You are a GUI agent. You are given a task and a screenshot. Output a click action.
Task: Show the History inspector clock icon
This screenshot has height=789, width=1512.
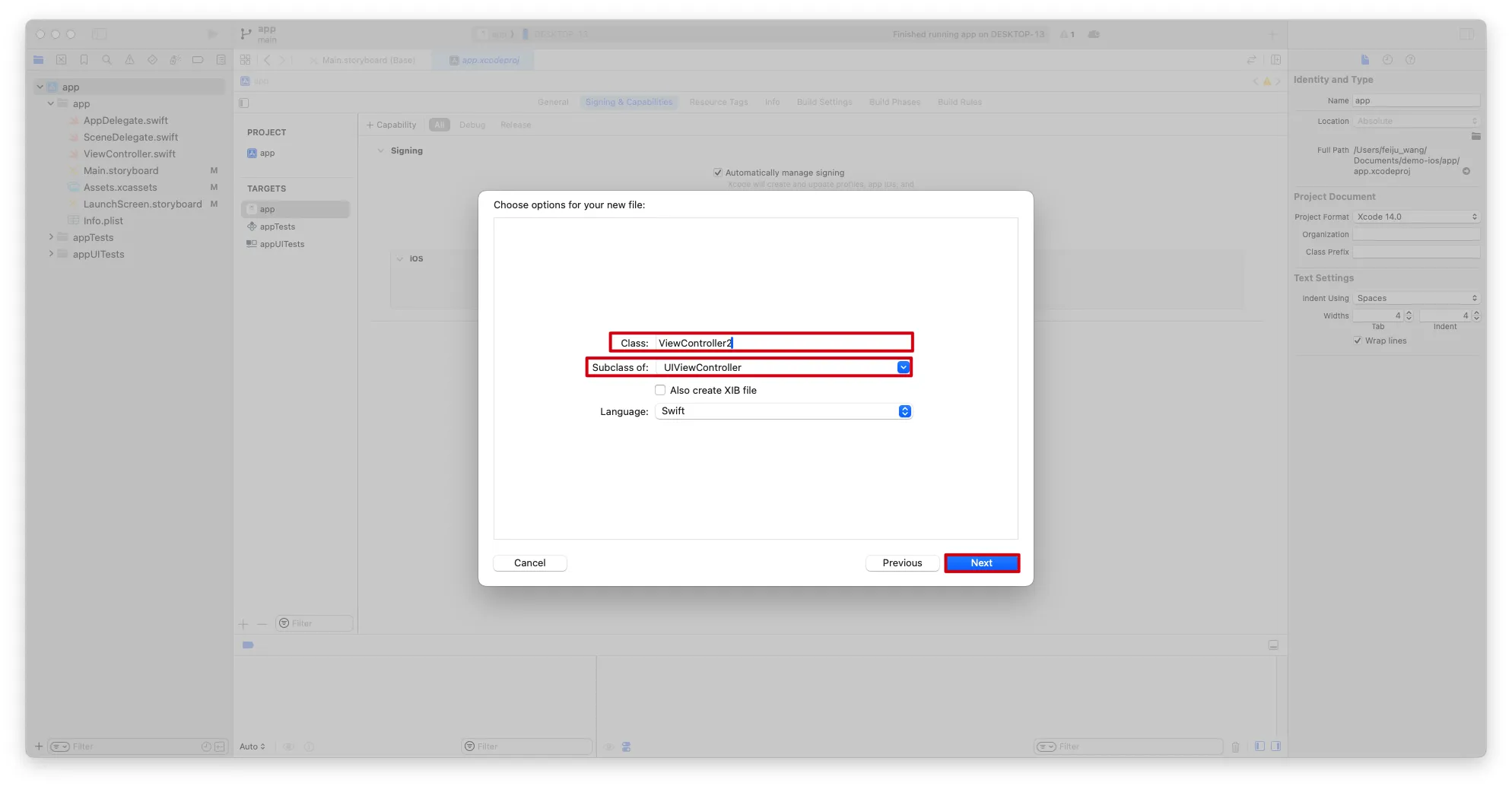[1387, 60]
